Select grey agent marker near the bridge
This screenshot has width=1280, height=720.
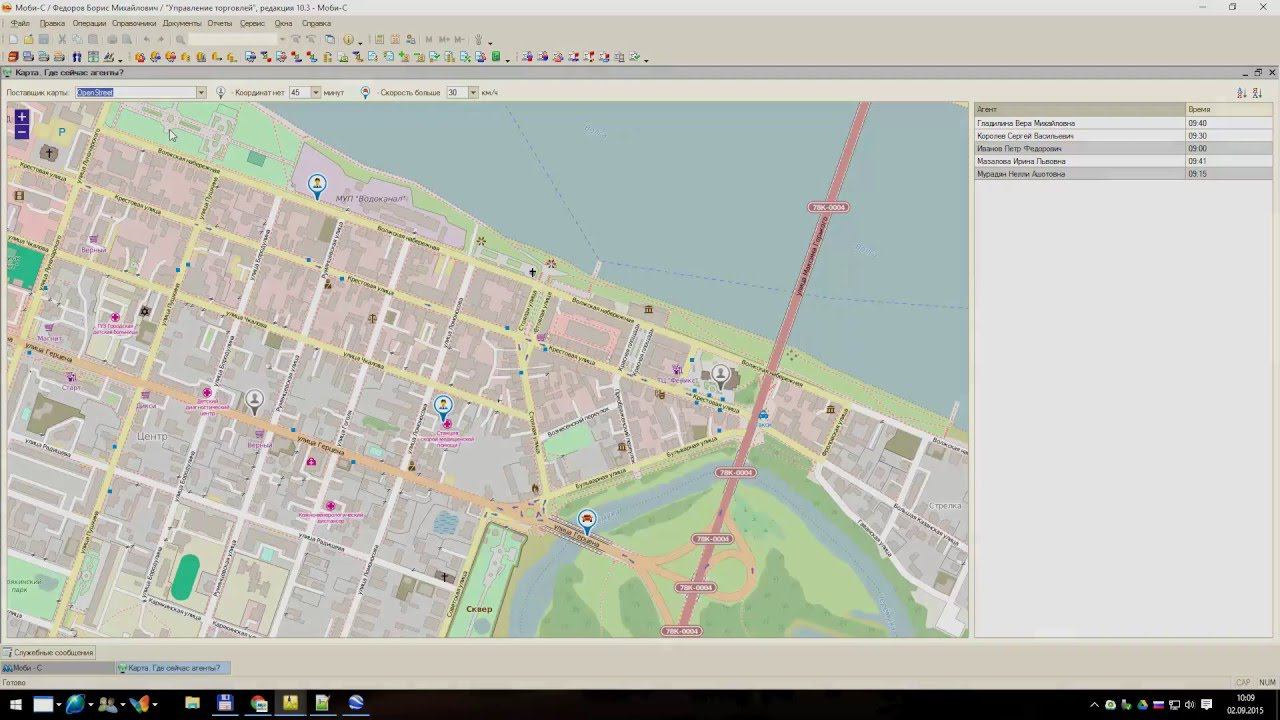pos(720,377)
